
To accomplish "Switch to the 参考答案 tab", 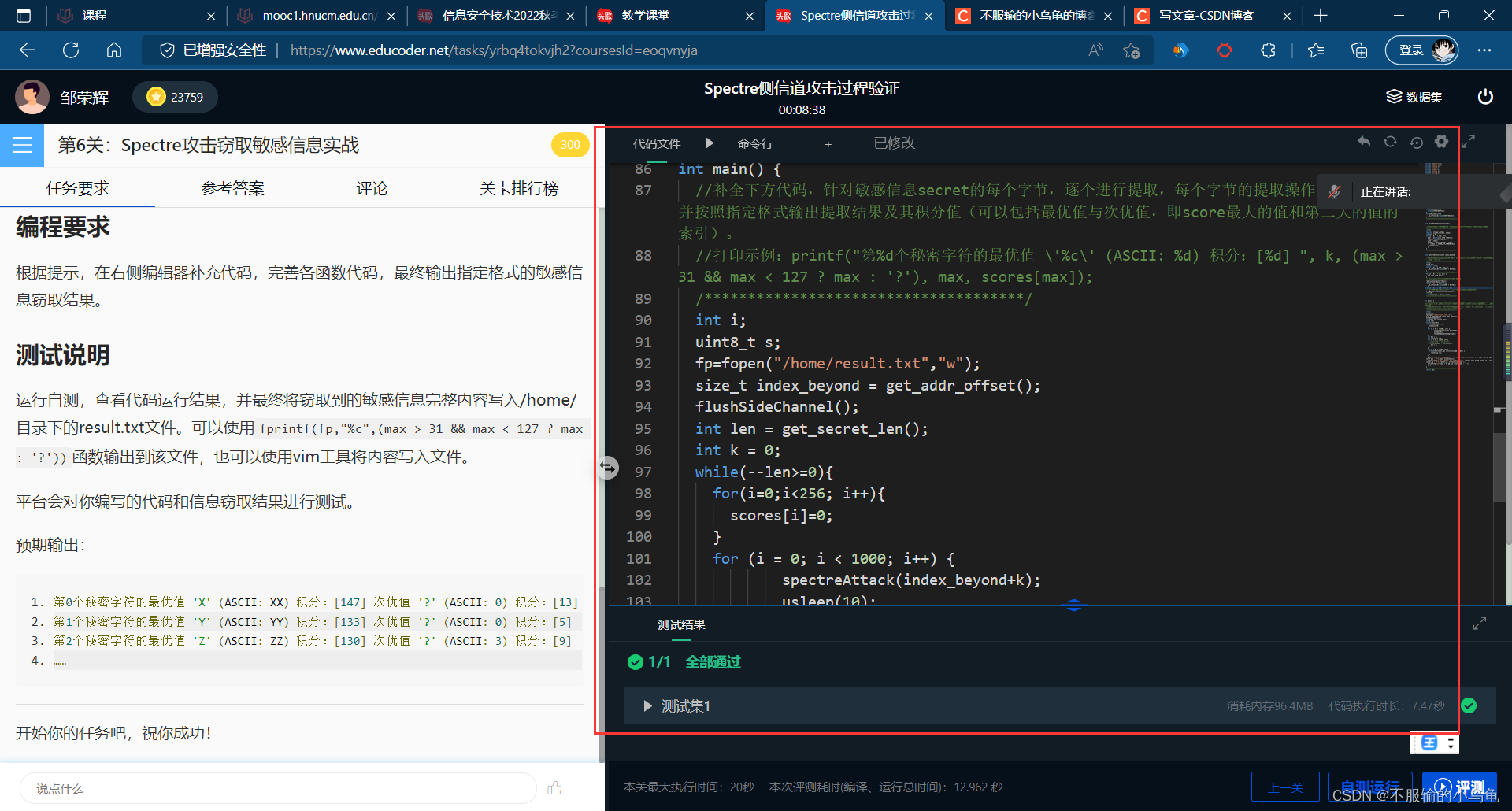I will (x=232, y=189).
